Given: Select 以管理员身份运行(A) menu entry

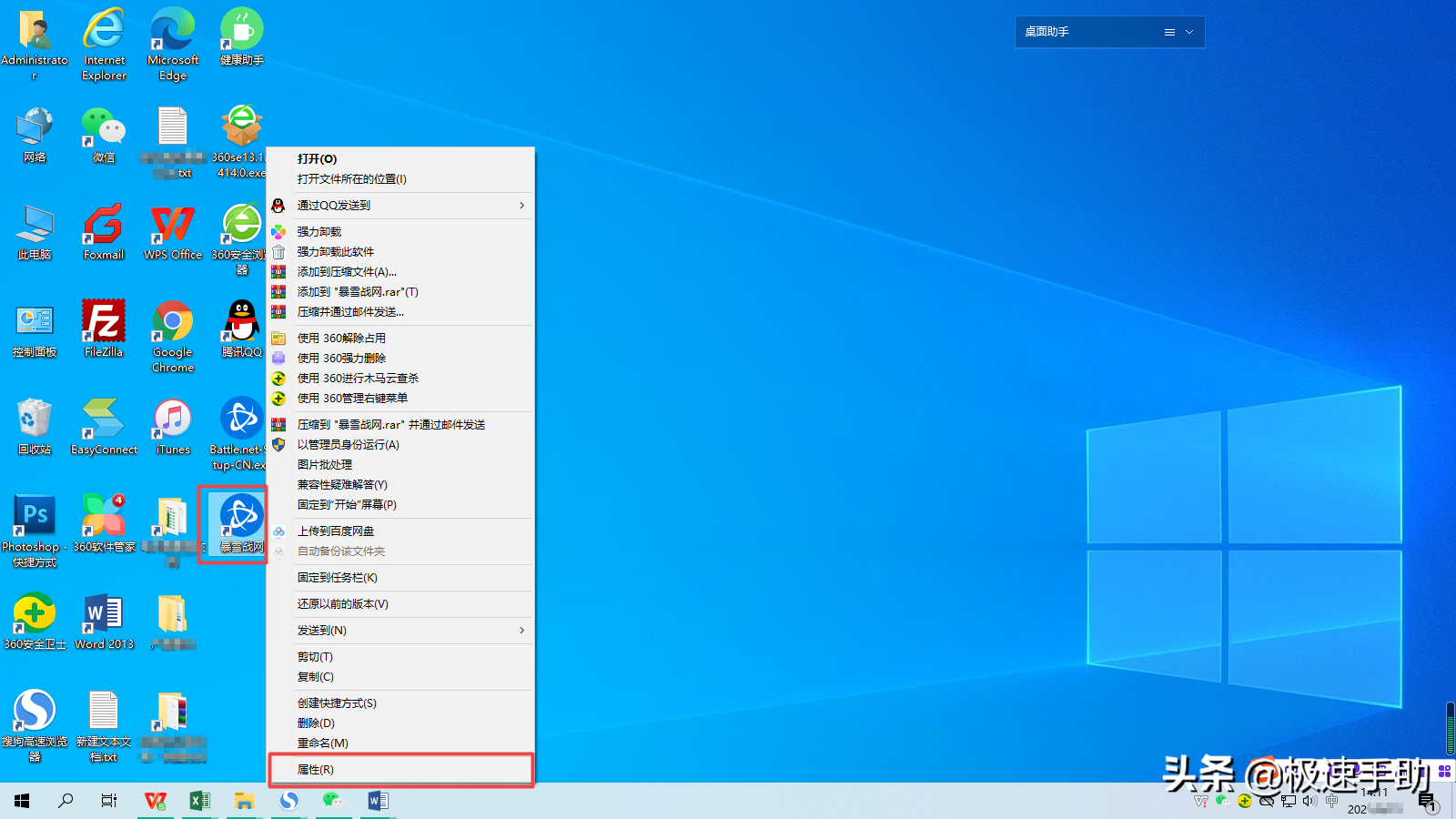Looking at the screenshot, I should coord(348,445).
